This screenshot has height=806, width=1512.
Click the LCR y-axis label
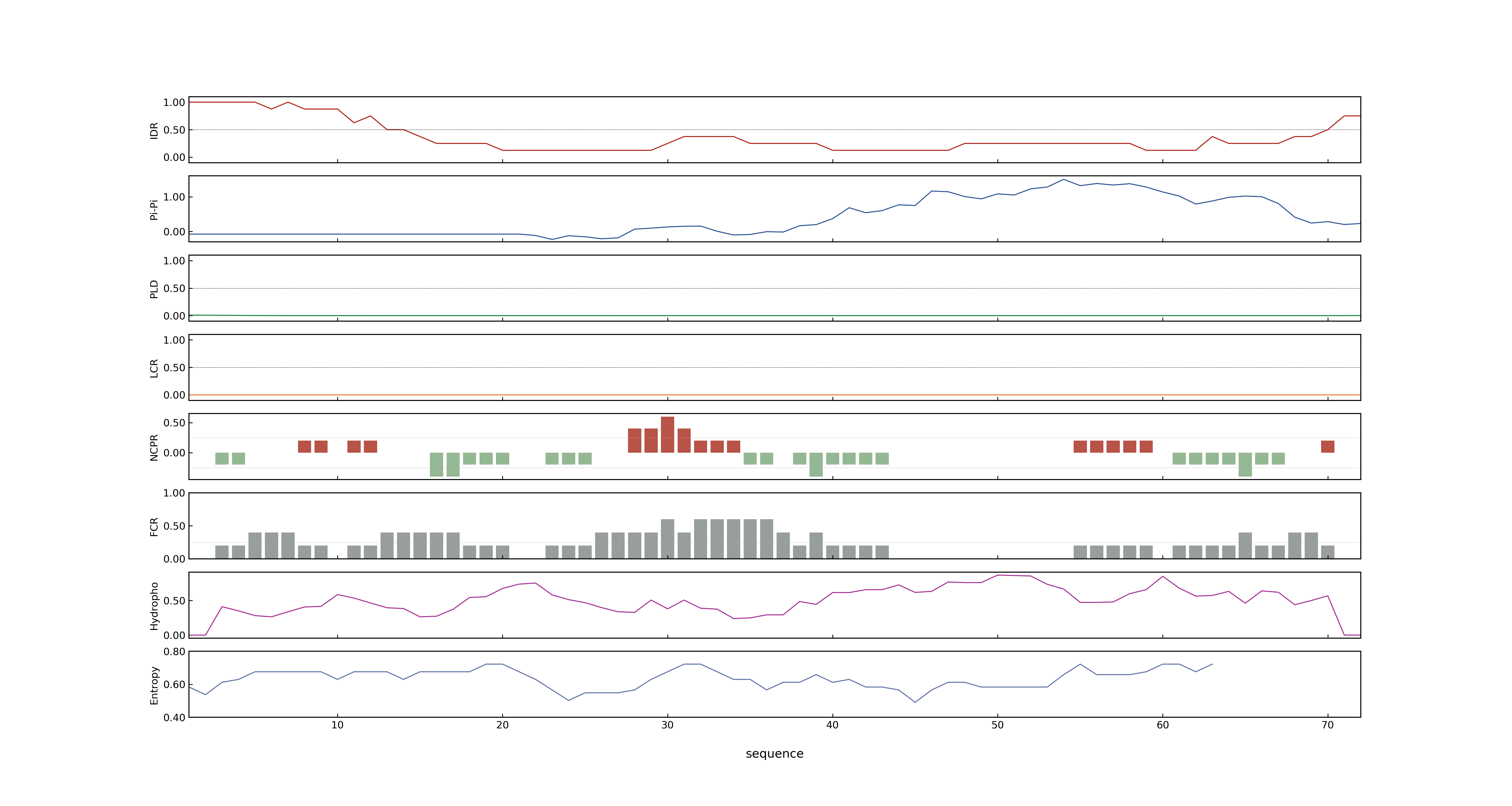tap(154, 368)
